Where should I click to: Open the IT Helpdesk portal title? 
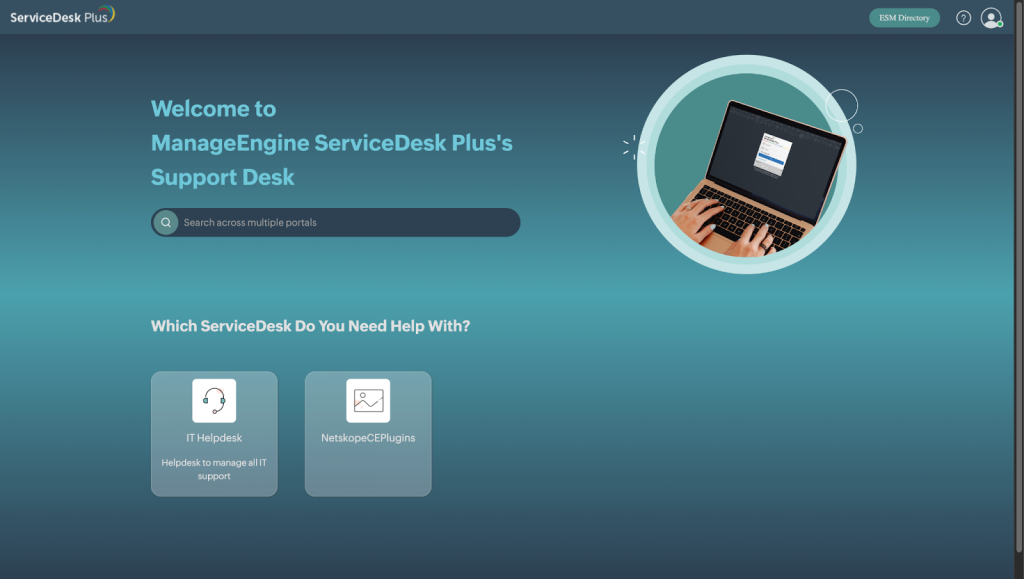tap(214, 438)
